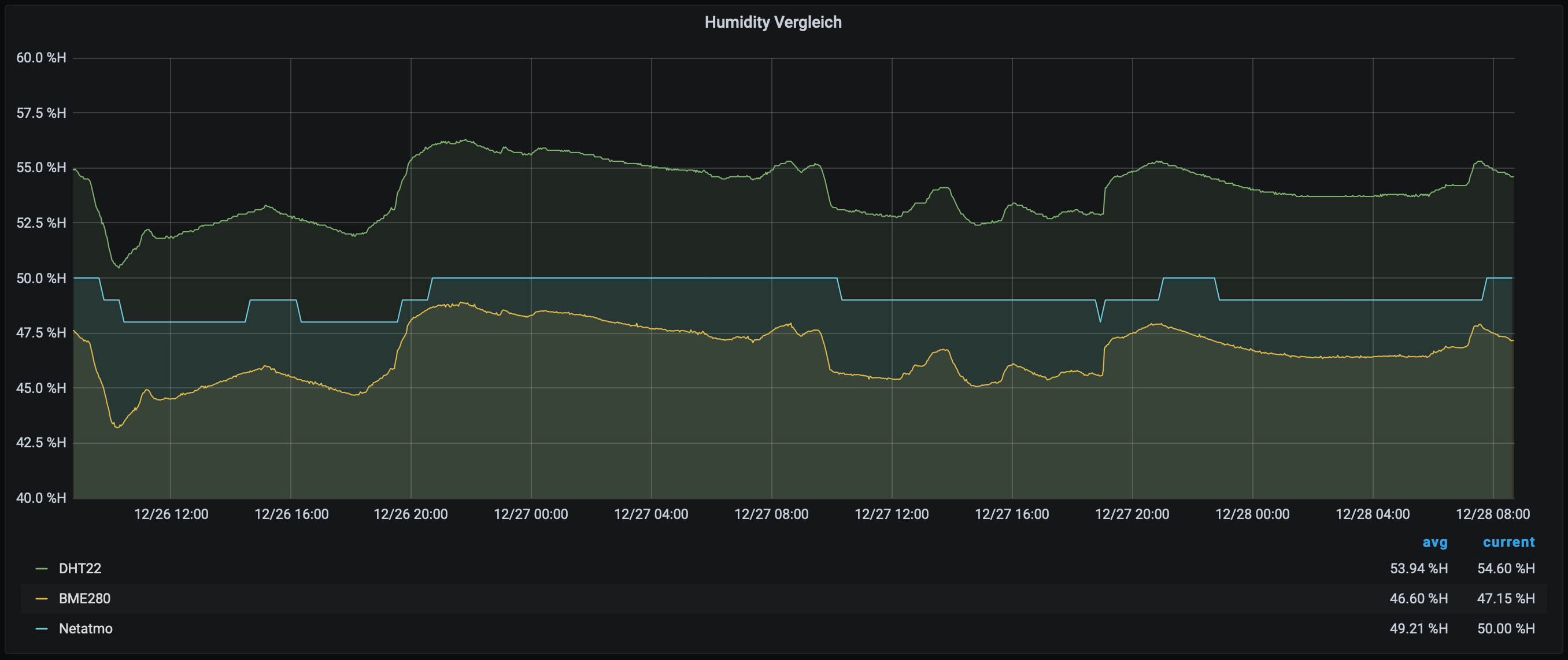Click the 12/28 08:00 time axis label
The height and width of the screenshot is (660, 1568).
click(1492, 514)
